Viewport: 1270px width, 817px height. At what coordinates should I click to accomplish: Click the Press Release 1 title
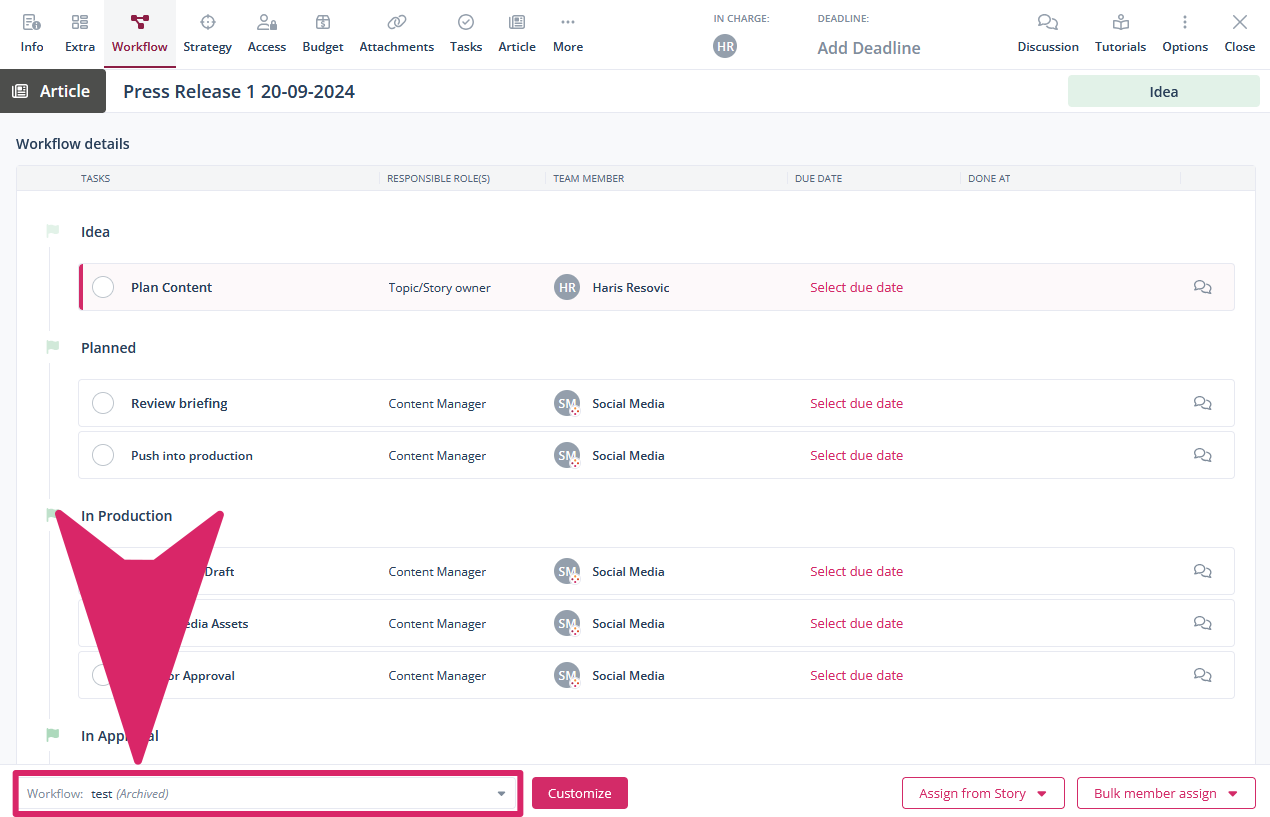pos(239,91)
